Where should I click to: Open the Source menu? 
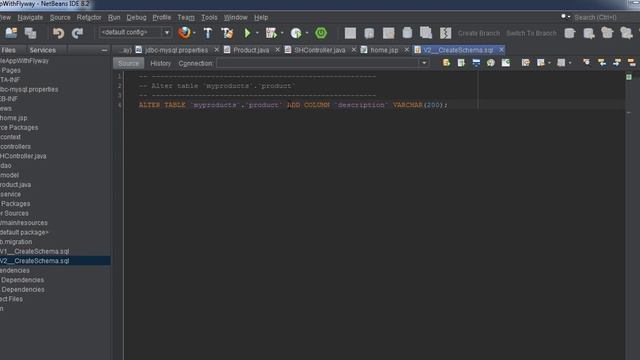click(x=60, y=18)
